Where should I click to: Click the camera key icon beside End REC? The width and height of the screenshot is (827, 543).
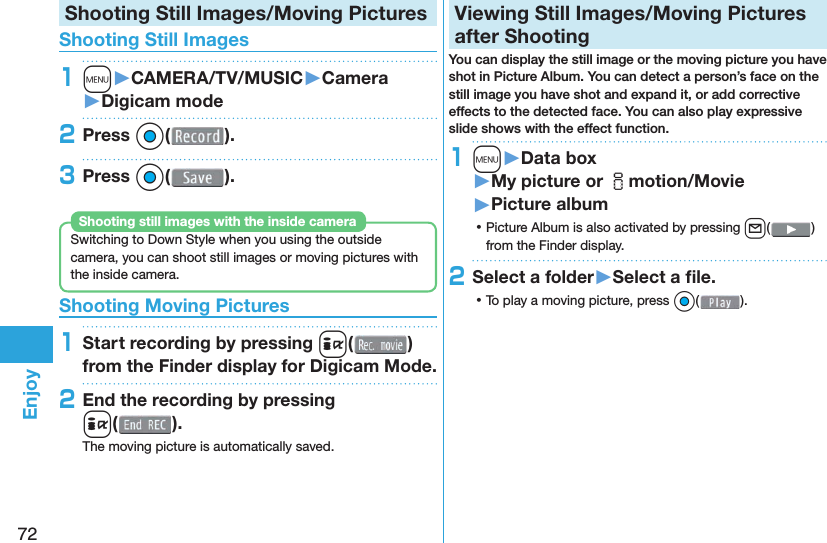tap(97, 424)
